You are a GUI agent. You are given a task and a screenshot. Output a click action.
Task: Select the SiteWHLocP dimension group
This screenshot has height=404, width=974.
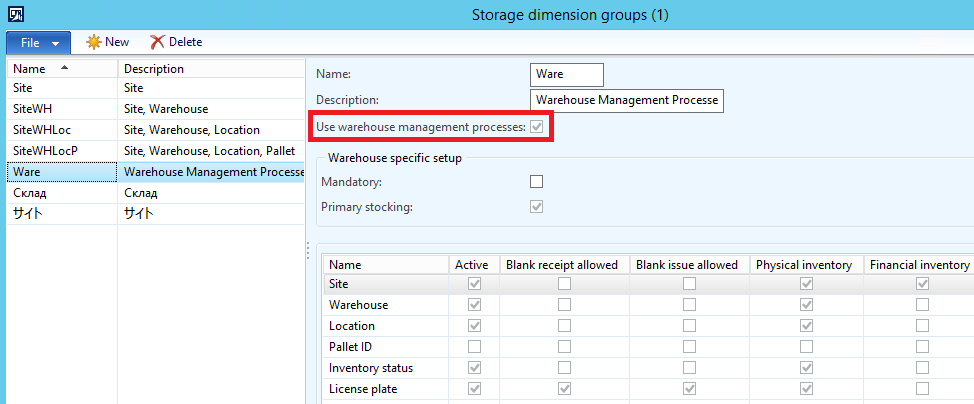[45, 151]
